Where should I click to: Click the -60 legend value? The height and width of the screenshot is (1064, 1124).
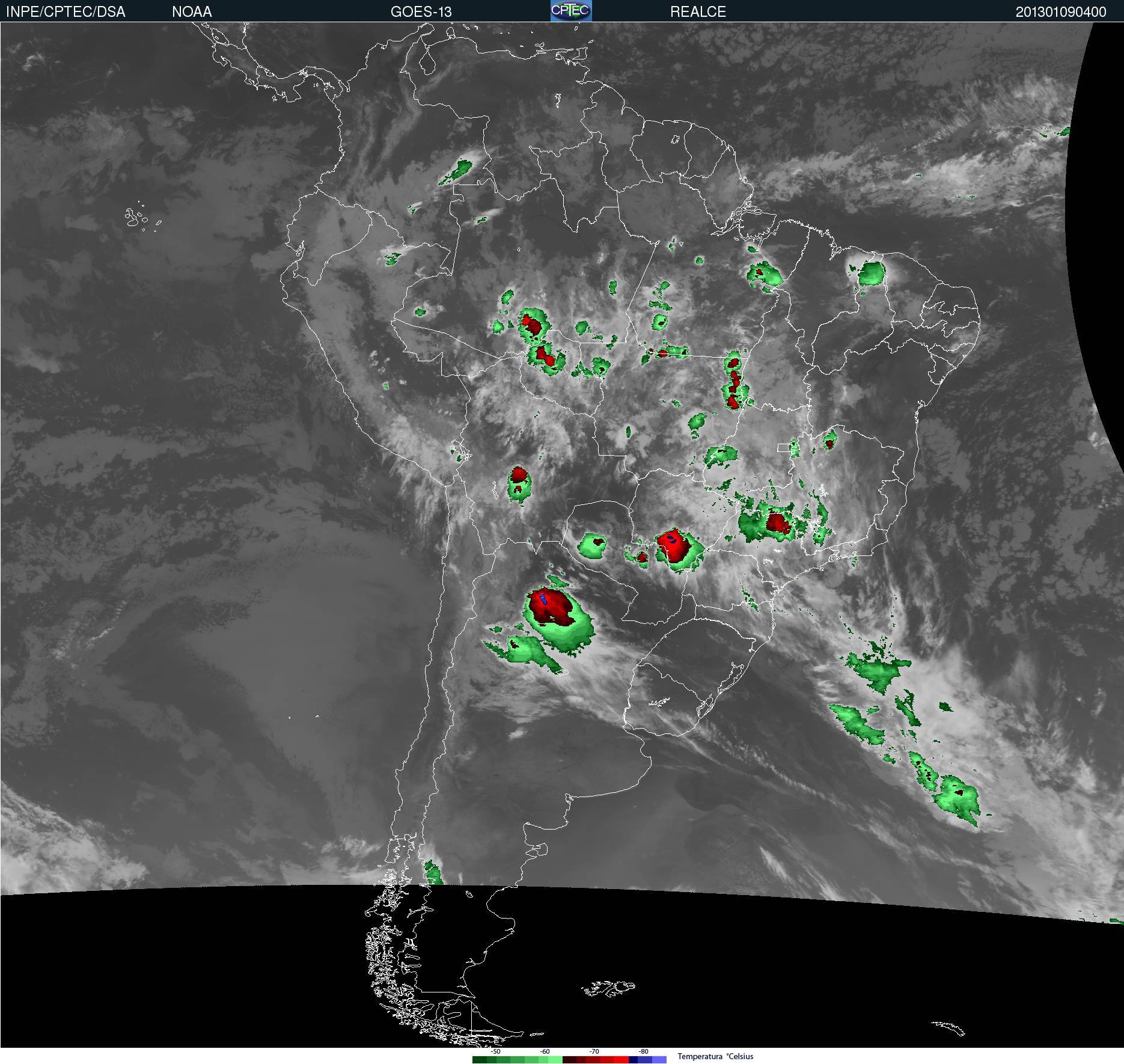click(x=545, y=1051)
